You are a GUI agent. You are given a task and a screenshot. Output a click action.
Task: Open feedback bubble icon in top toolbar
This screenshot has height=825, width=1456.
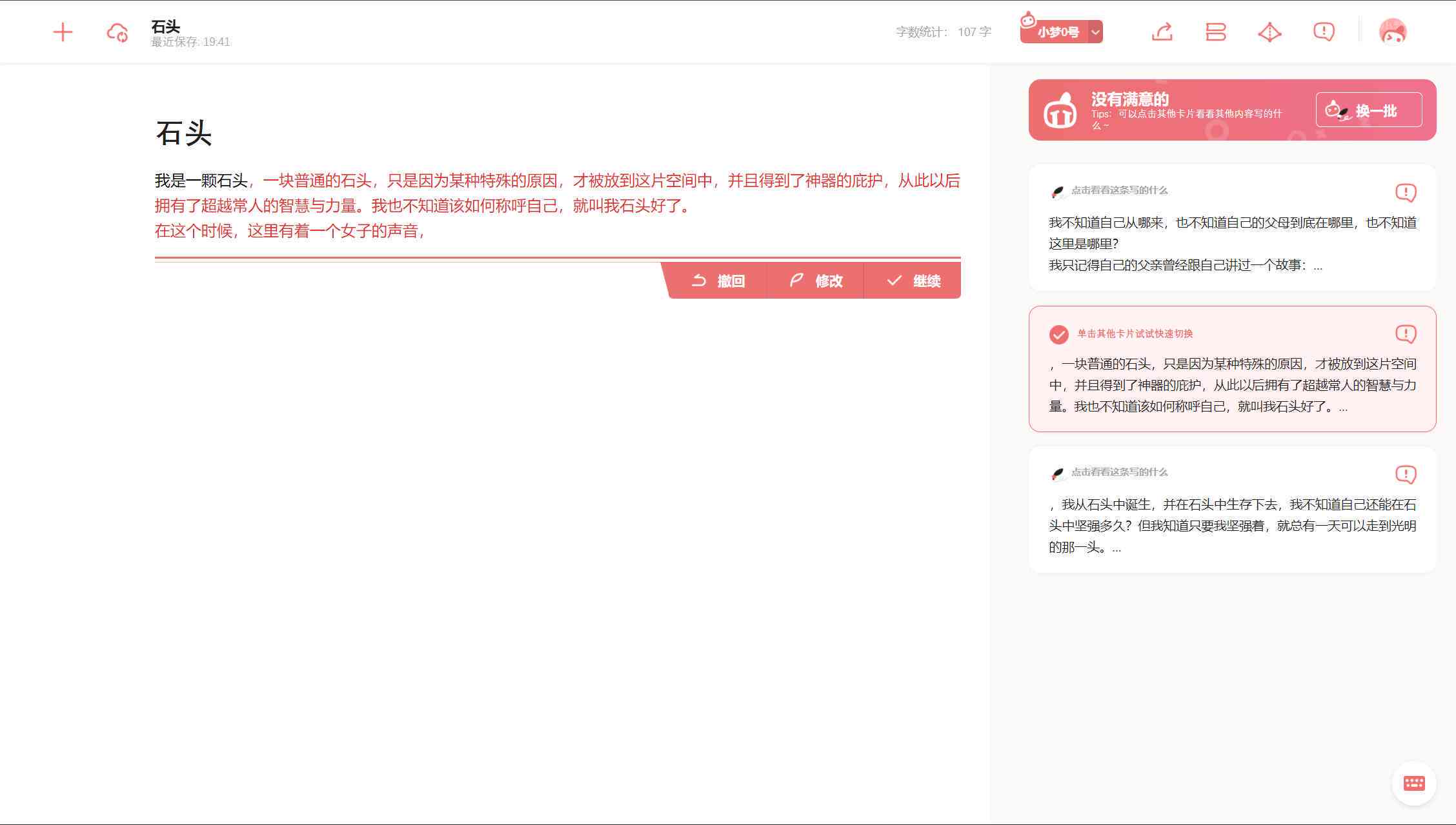click(1324, 32)
